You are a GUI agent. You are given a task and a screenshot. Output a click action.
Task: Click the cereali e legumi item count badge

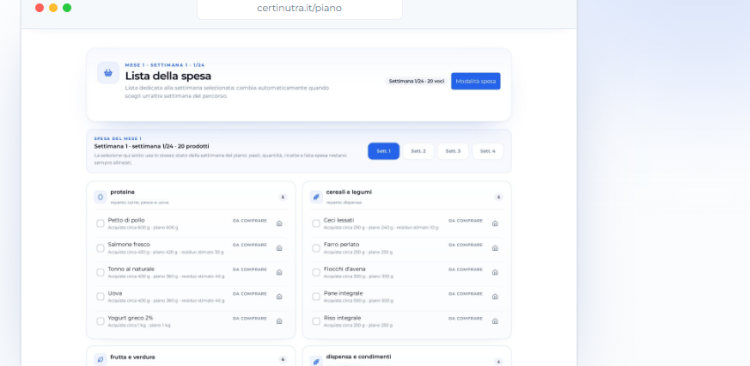point(498,197)
